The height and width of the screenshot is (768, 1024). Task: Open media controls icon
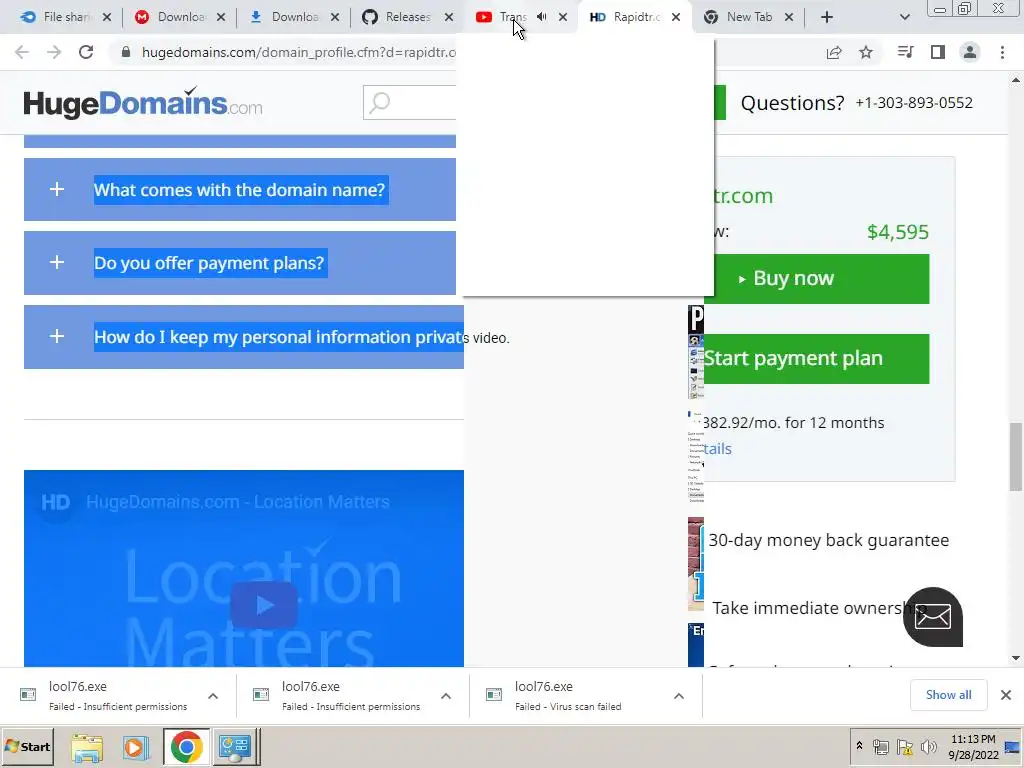(x=905, y=52)
